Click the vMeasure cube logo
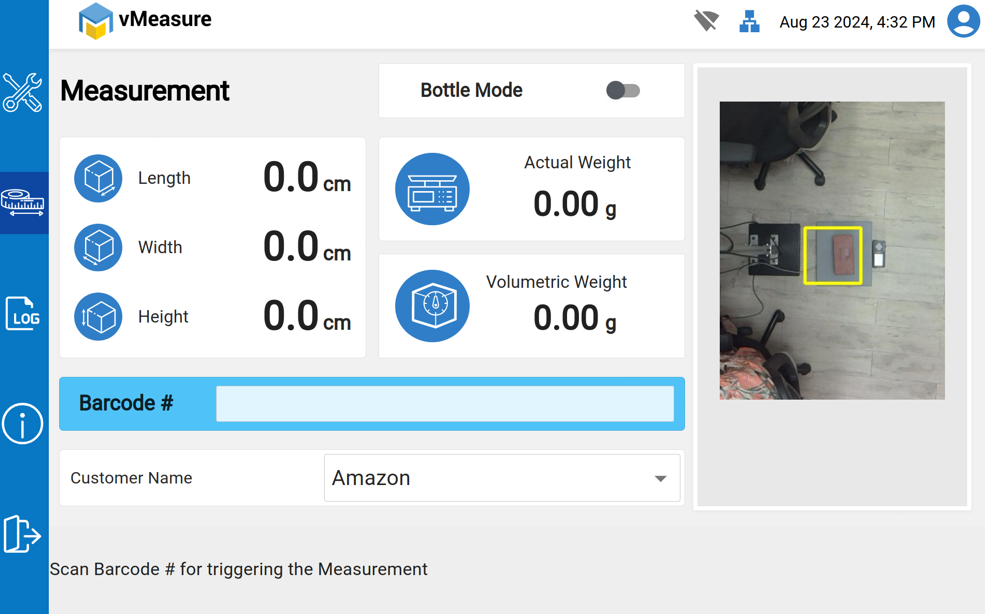The height and width of the screenshot is (614, 985). pyautogui.click(x=96, y=21)
